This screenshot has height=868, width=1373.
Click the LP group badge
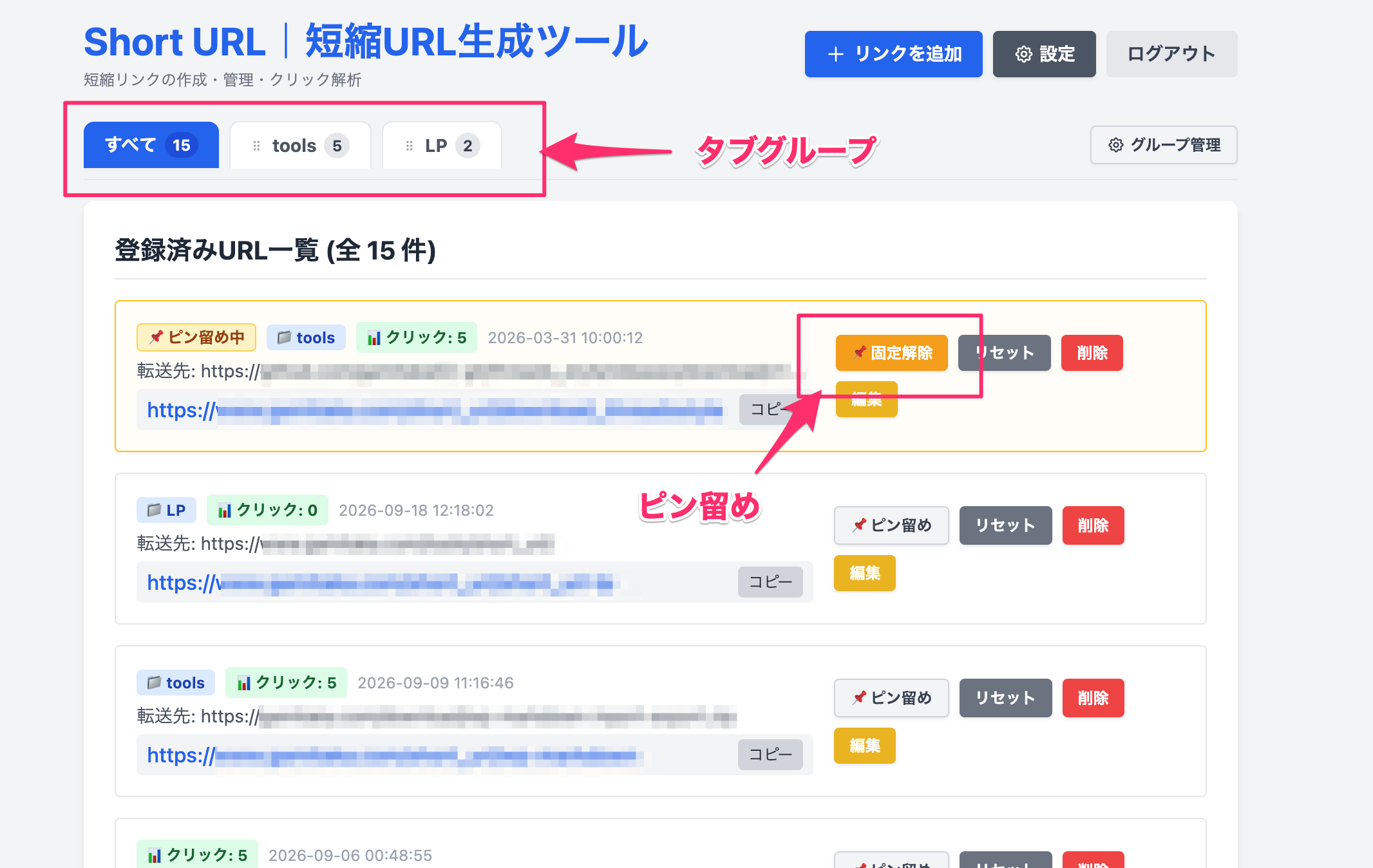[x=167, y=510]
